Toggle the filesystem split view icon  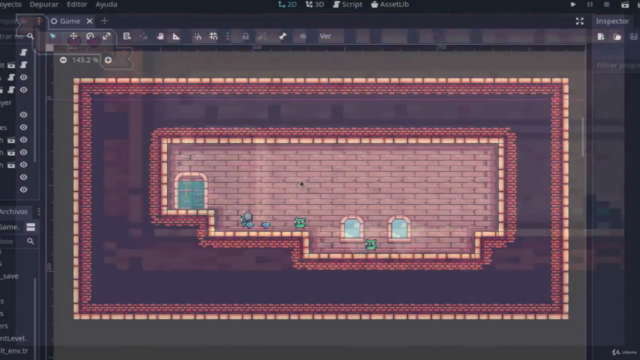[x=31, y=227]
